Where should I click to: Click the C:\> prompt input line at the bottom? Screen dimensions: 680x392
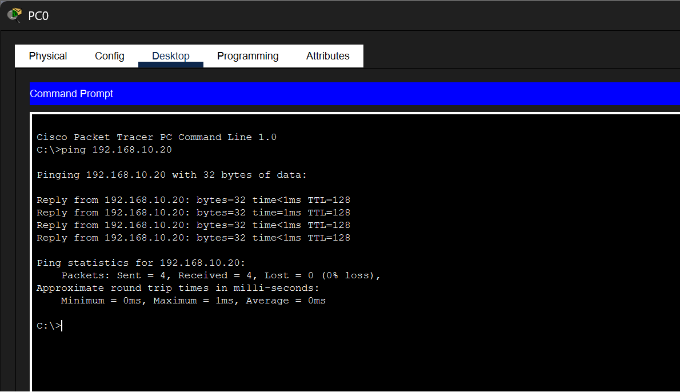point(49,326)
